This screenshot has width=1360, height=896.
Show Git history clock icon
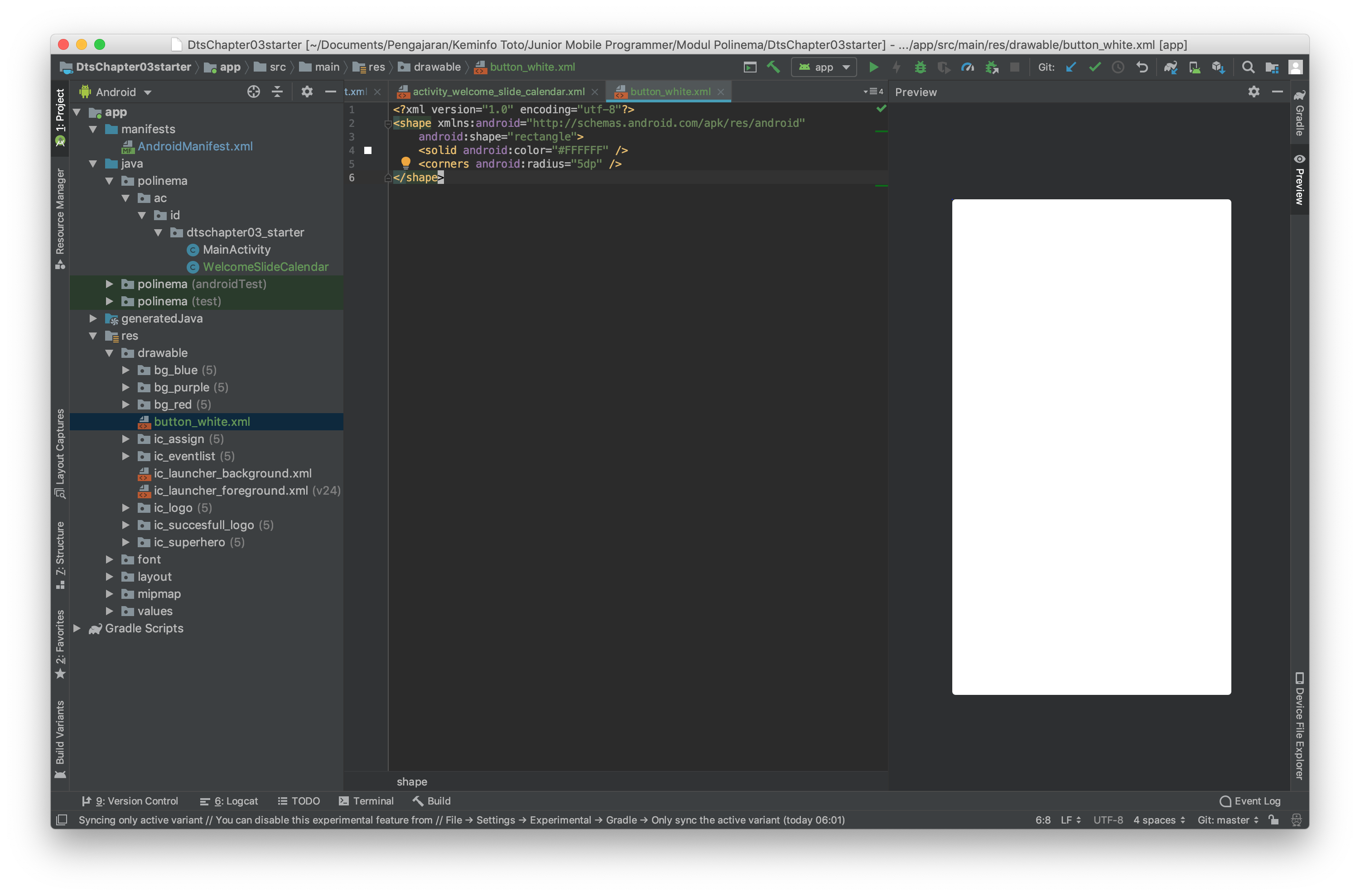pyautogui.click(x=1118, y=67)
